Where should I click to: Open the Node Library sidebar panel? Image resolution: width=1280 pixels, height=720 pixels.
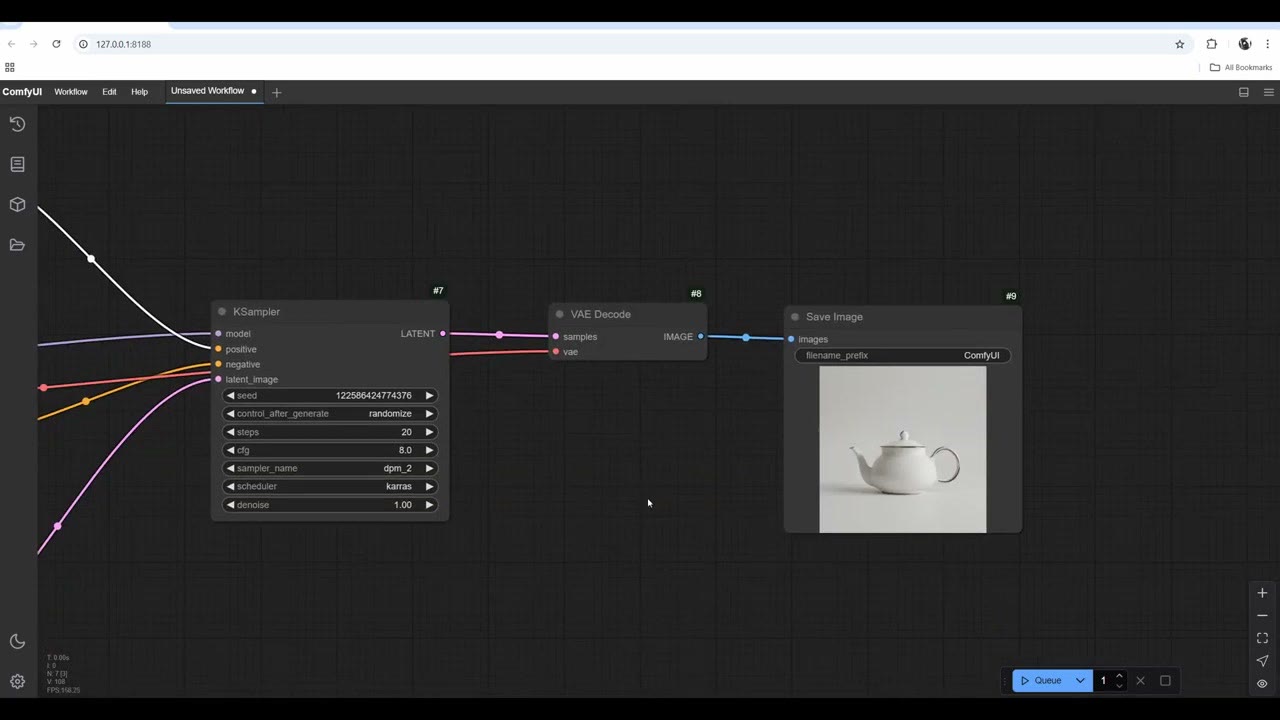(x=17, y=164)
